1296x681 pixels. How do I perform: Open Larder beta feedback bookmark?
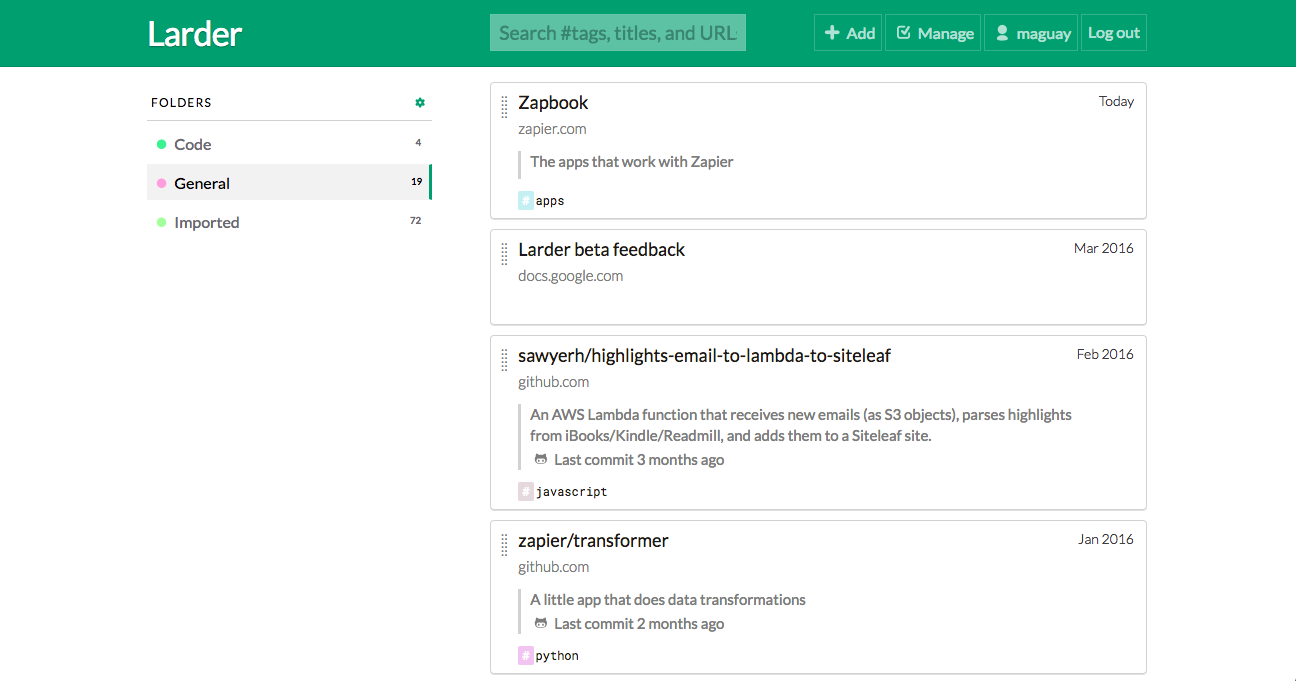[x=601, y=250]
